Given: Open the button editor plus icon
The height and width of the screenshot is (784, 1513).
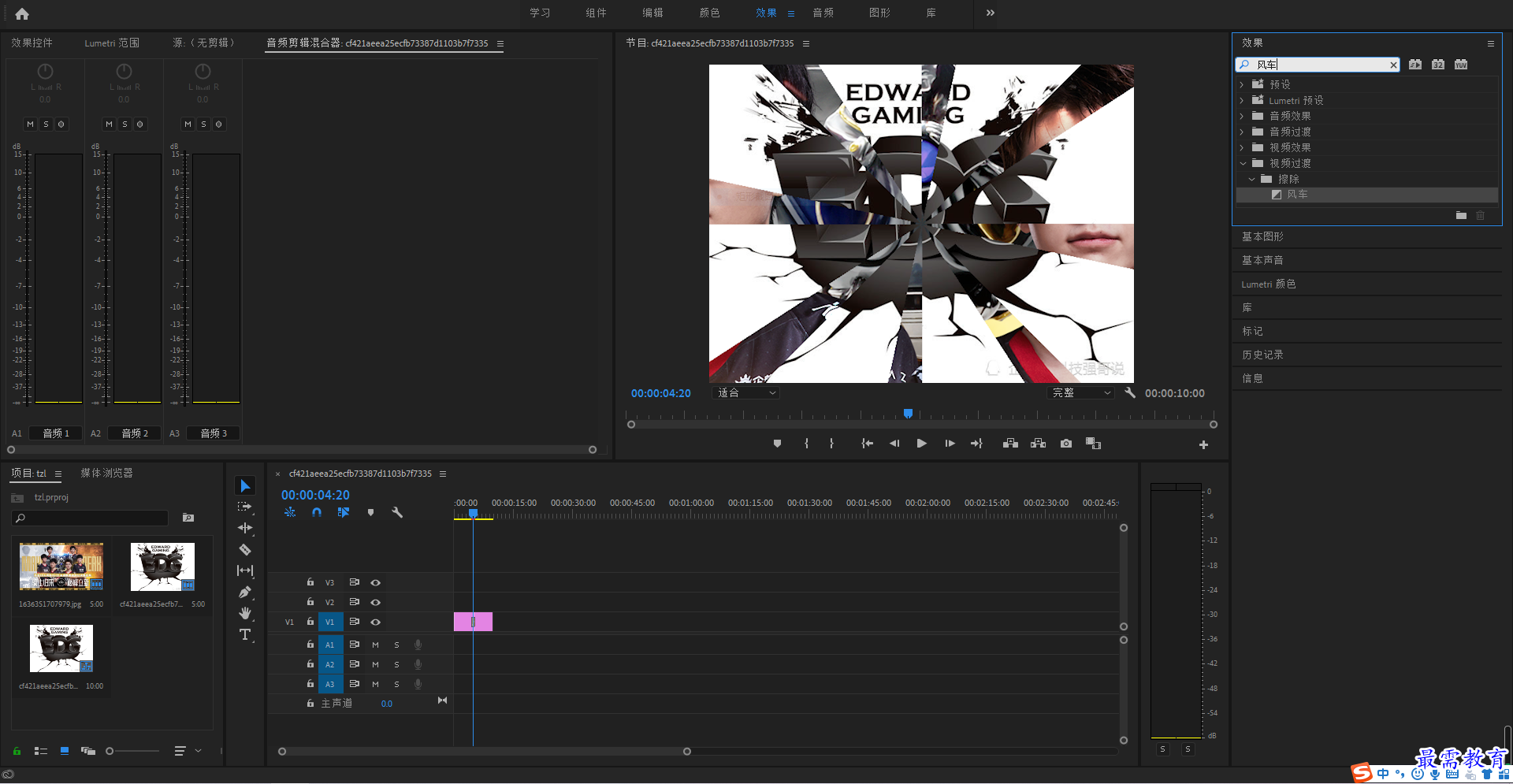Looking at the screenshot, I should [1203, 445].
